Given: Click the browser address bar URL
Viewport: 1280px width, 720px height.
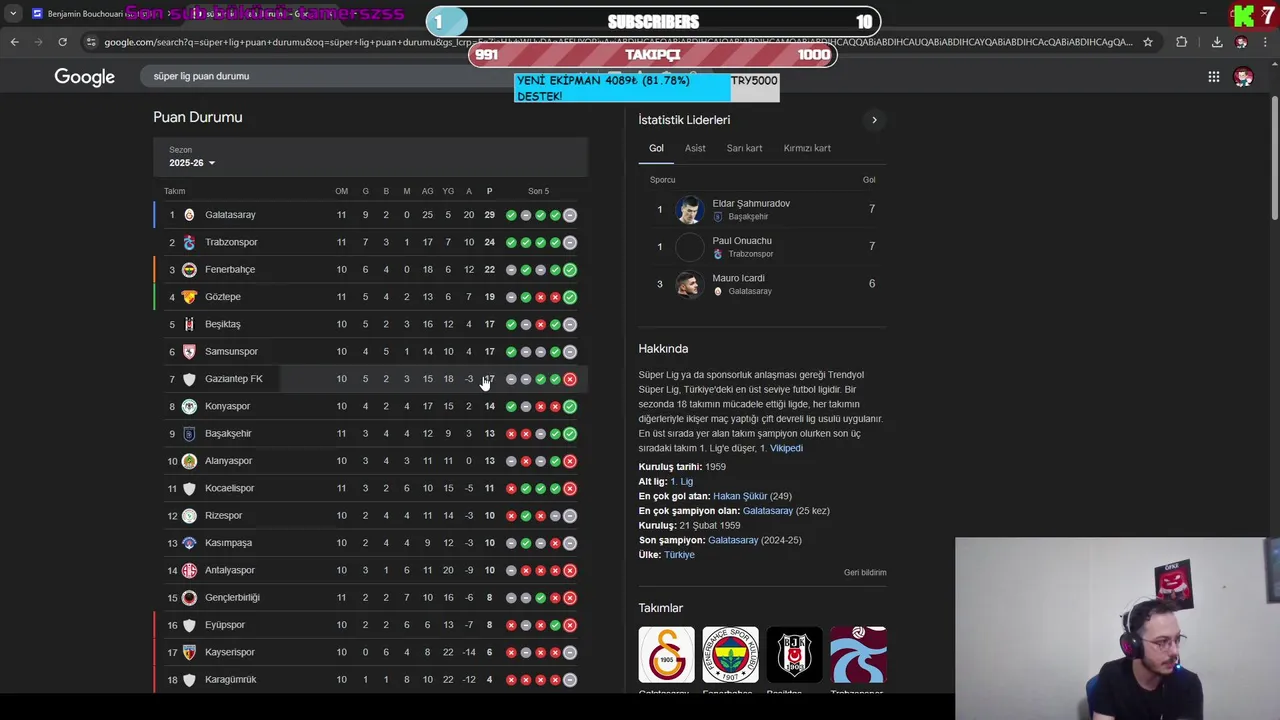Looking at the screenshot, I should [618, 42].
